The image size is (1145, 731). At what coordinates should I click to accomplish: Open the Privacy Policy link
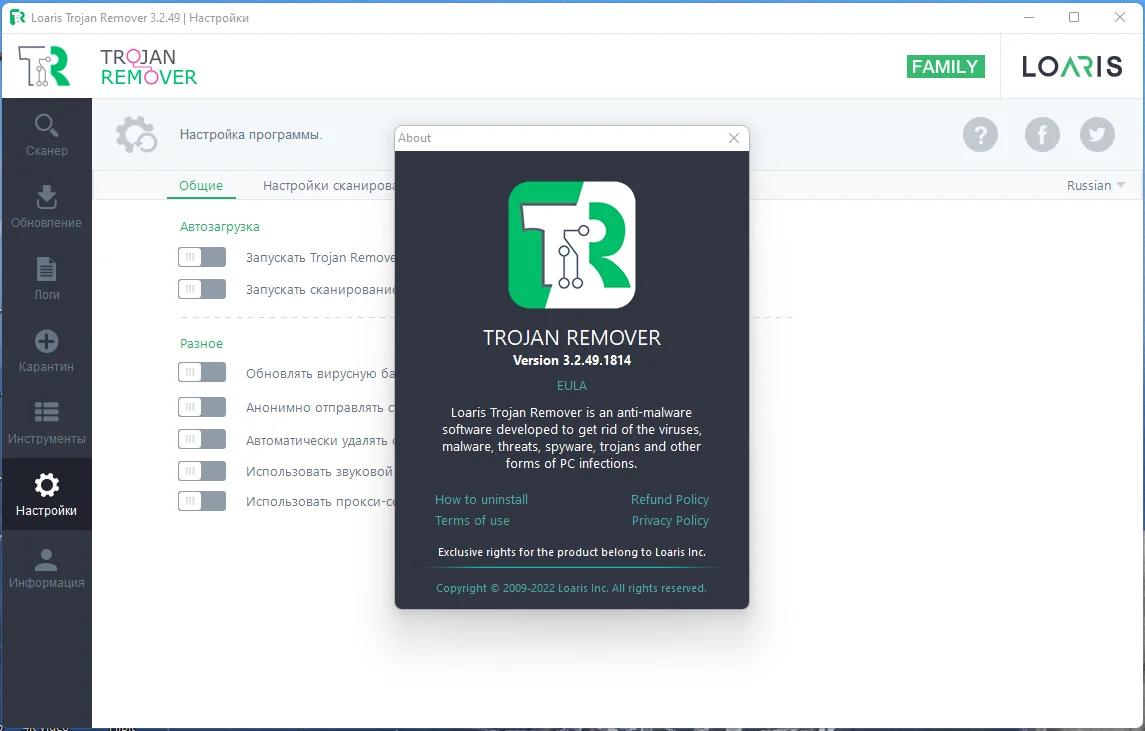click(x=670, y=521)
